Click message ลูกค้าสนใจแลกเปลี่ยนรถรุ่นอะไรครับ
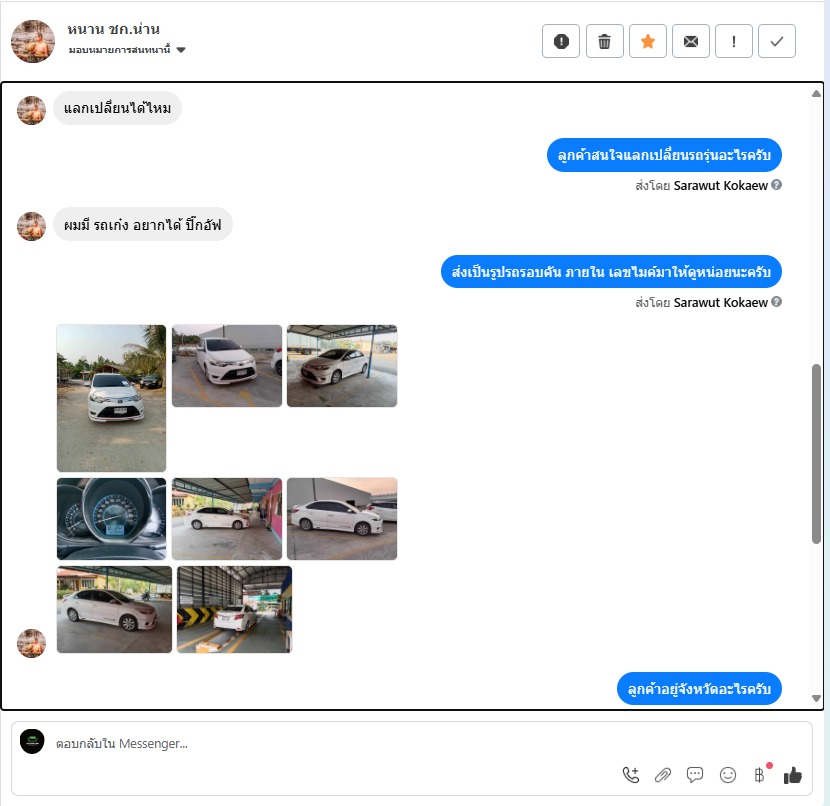 (x=664, y=155)
